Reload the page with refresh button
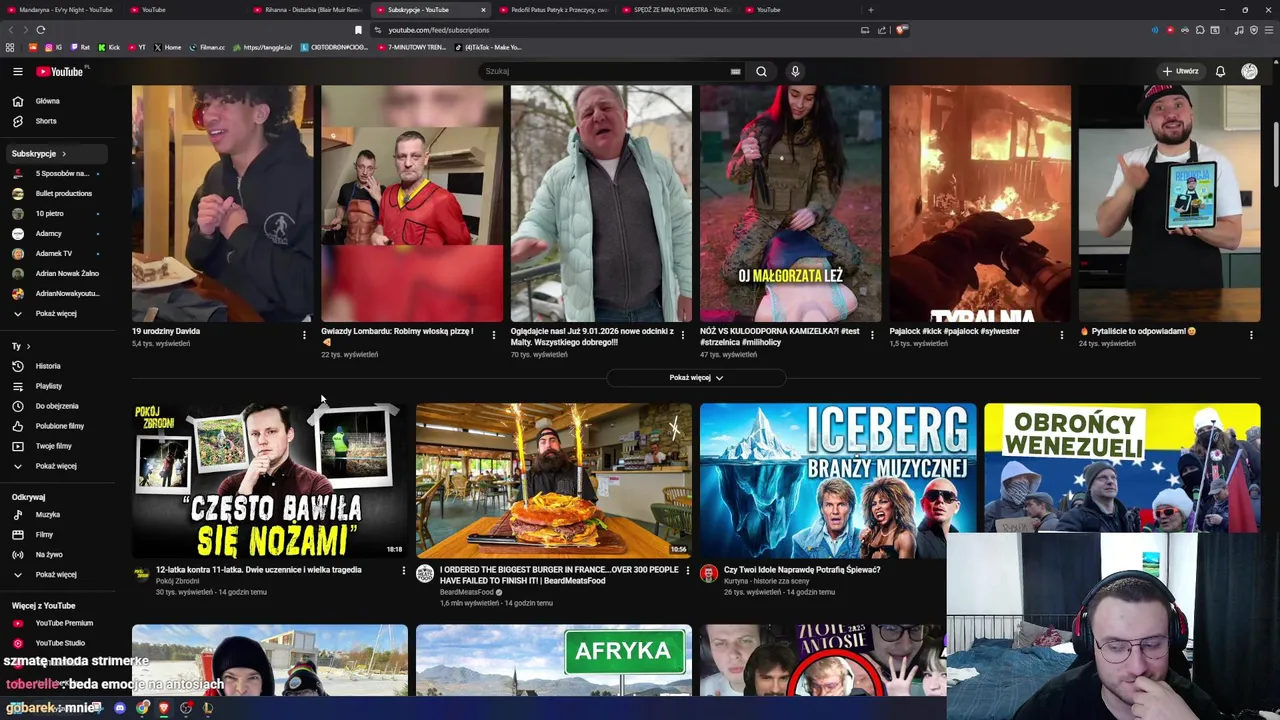The height and width of the screenshot is (720, 1280). (x=41, y=30)
